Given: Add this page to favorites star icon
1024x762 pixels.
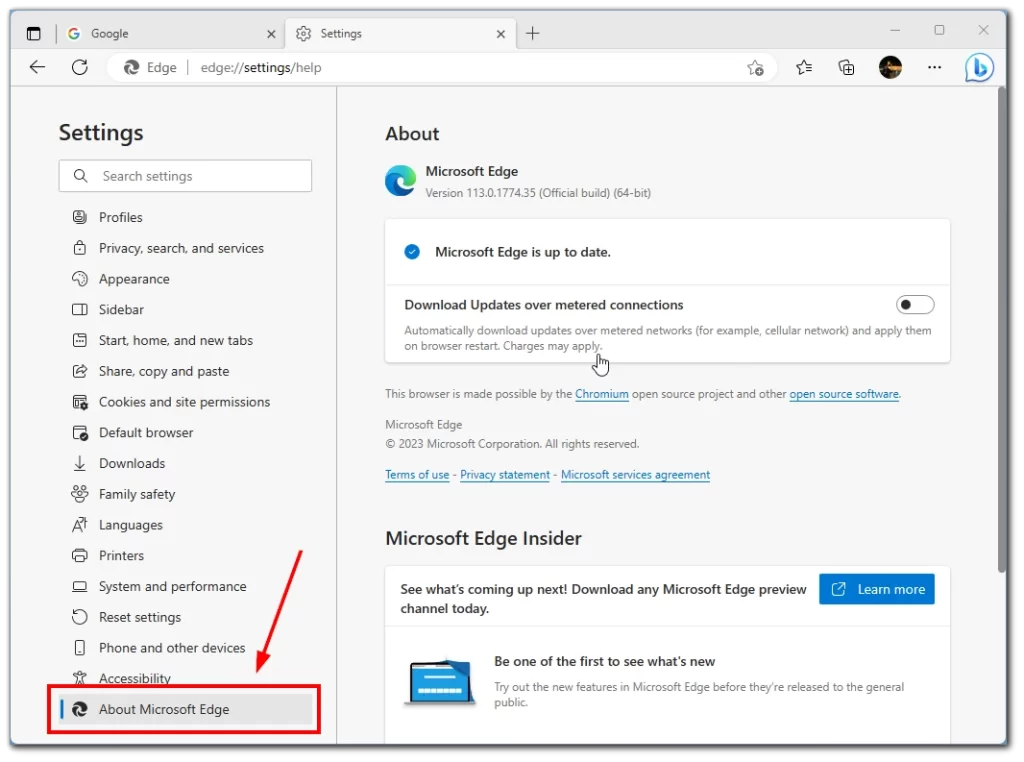Looking at the screenshot, I should point(756,68).
